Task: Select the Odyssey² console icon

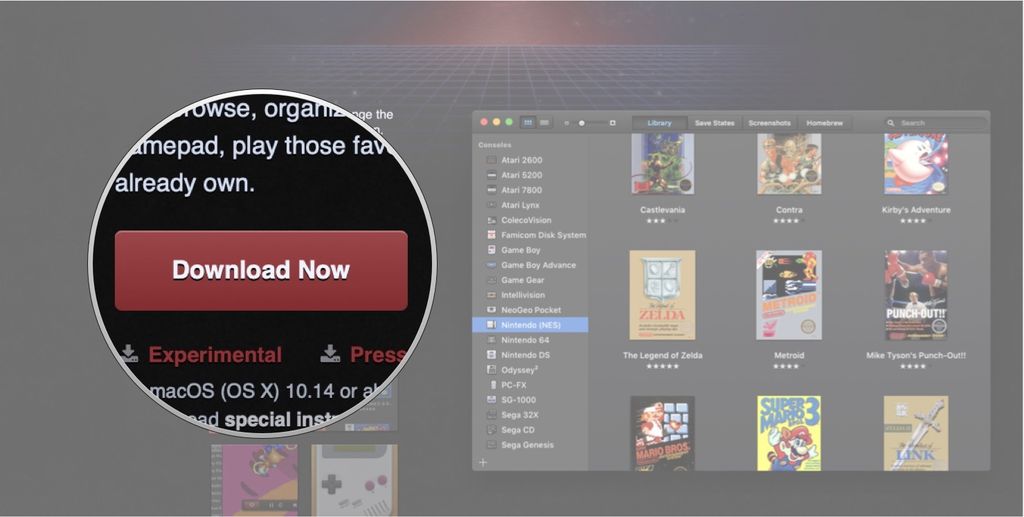Action: coord(492,370)
